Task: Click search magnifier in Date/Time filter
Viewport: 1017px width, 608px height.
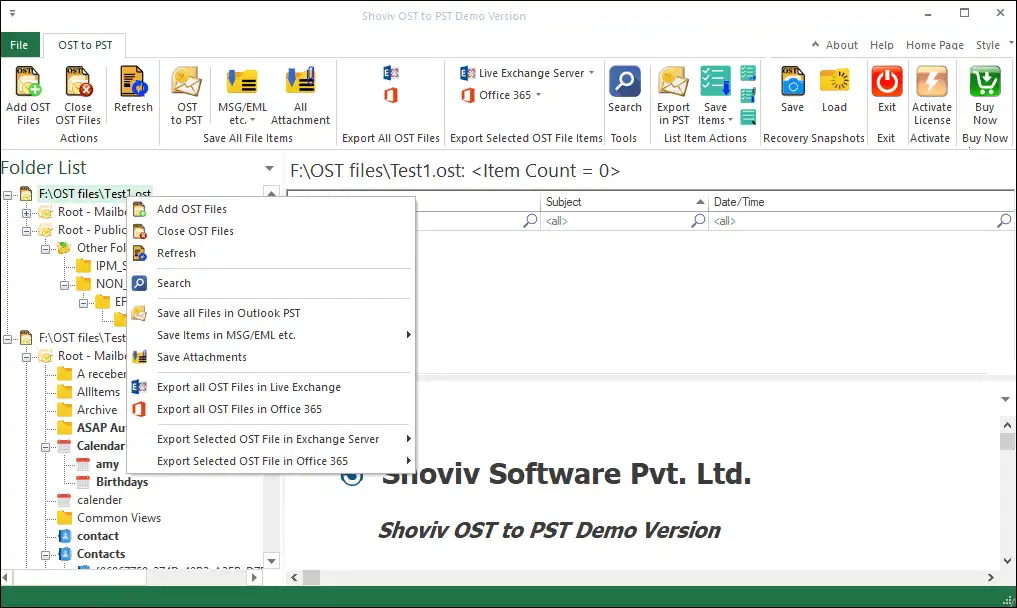Action: (x=1003, y=221)
